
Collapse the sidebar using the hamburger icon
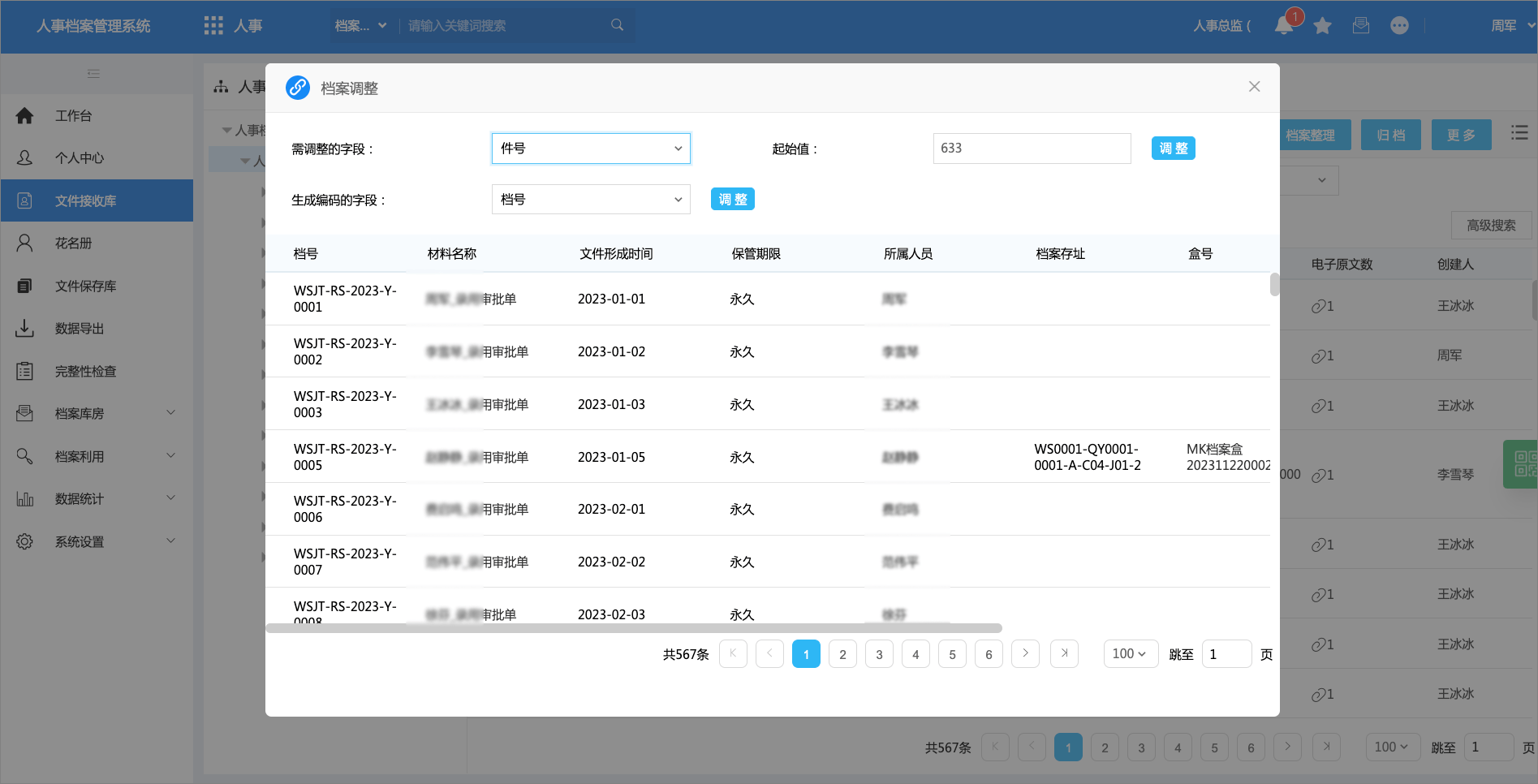[x=93, y=74]
